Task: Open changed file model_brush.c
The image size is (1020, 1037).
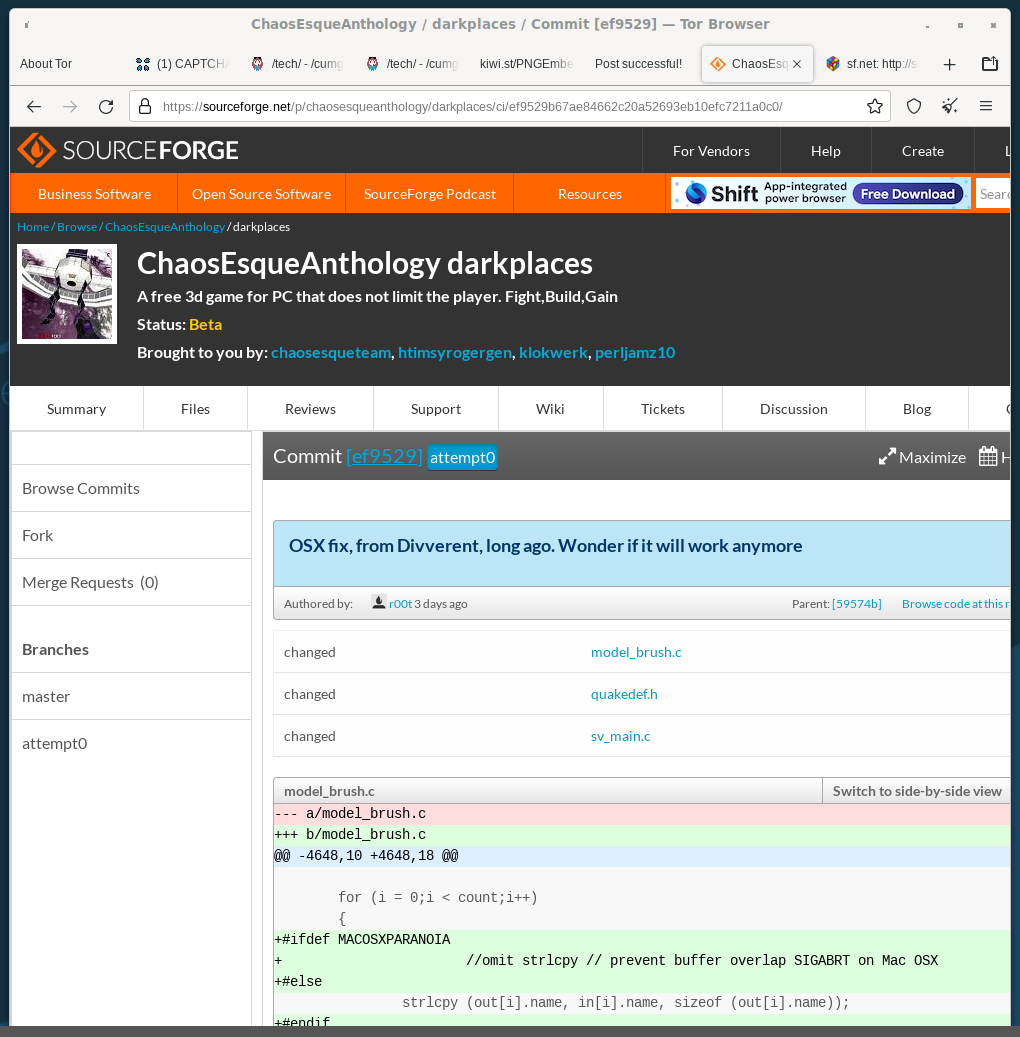Action: (636, 652)
